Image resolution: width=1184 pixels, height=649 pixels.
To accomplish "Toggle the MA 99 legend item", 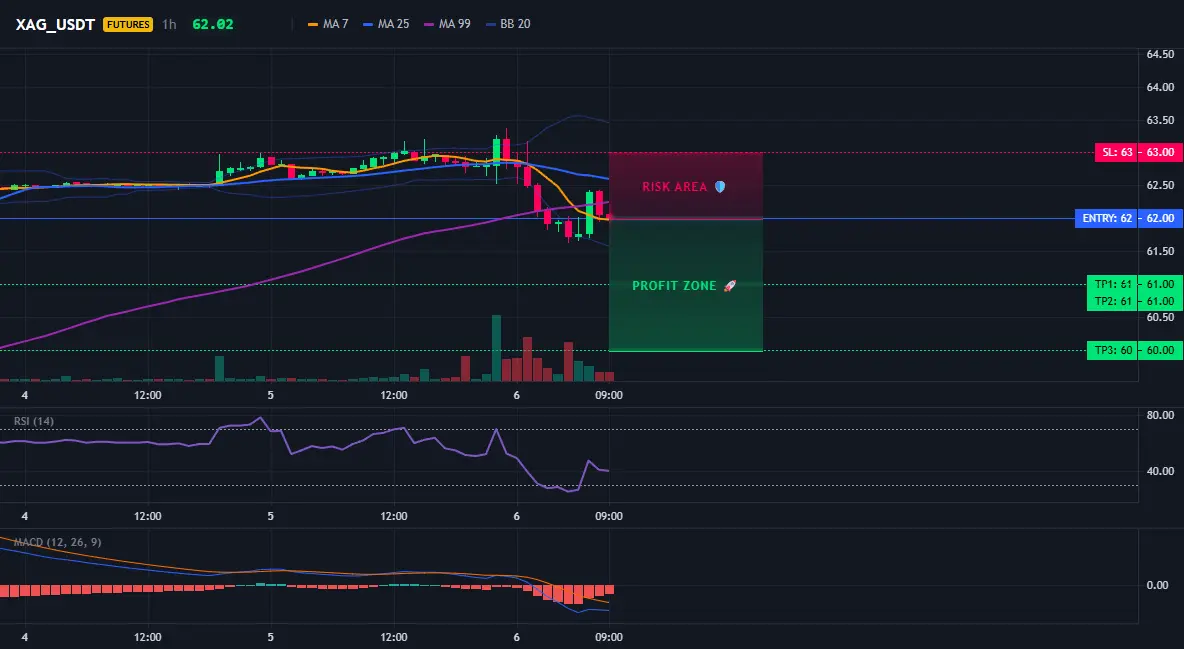I will pyautogui.click(x=447, y=24).
